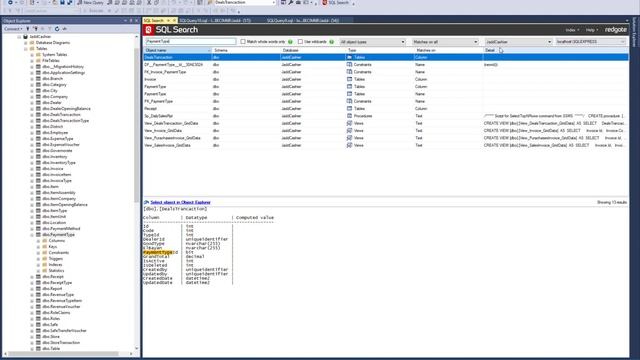This screenshot has height=360, width=640.
Task: Select the Indexes folder under dbo.PaymentType
Action: [x=56, y=264]
